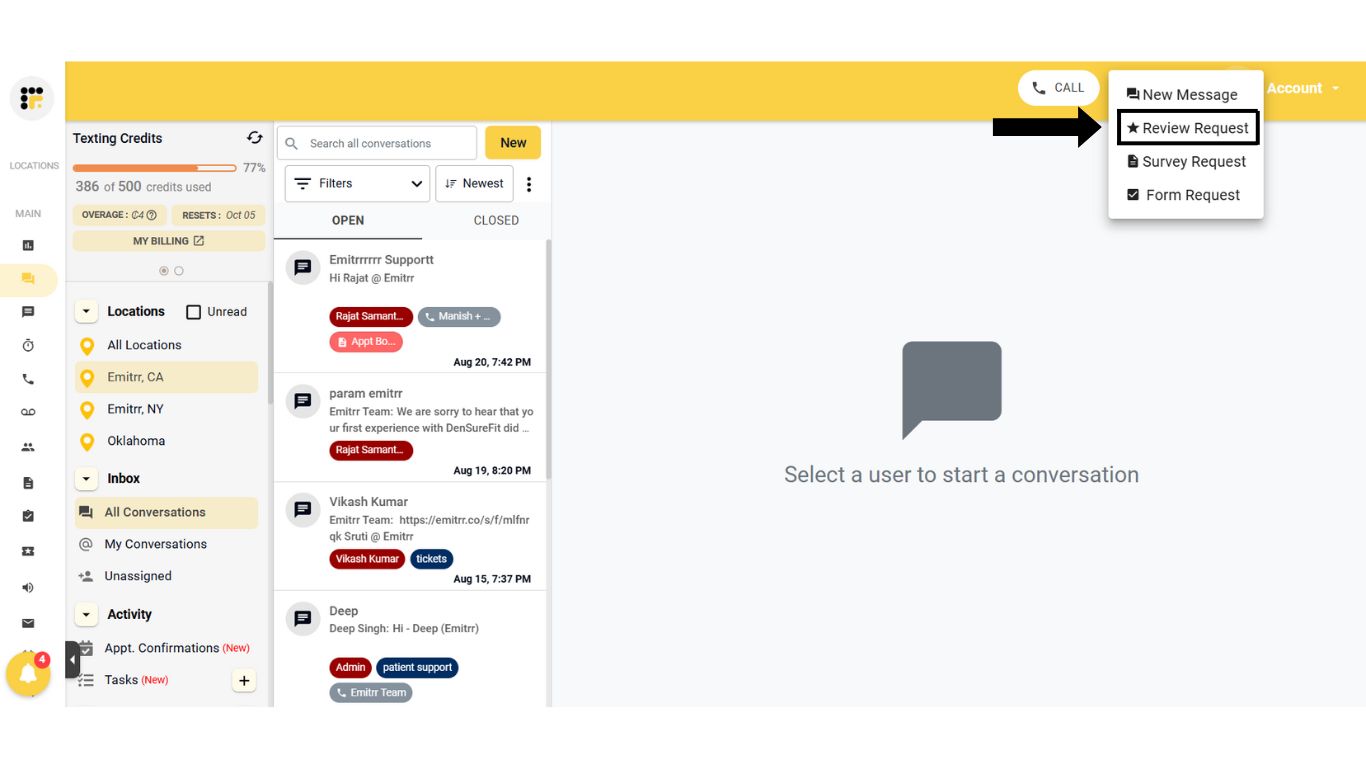Open the Email icon in the left sidebar
Image resolution: width=1366 pixels, height=768 pixels.
coord(30,622)
